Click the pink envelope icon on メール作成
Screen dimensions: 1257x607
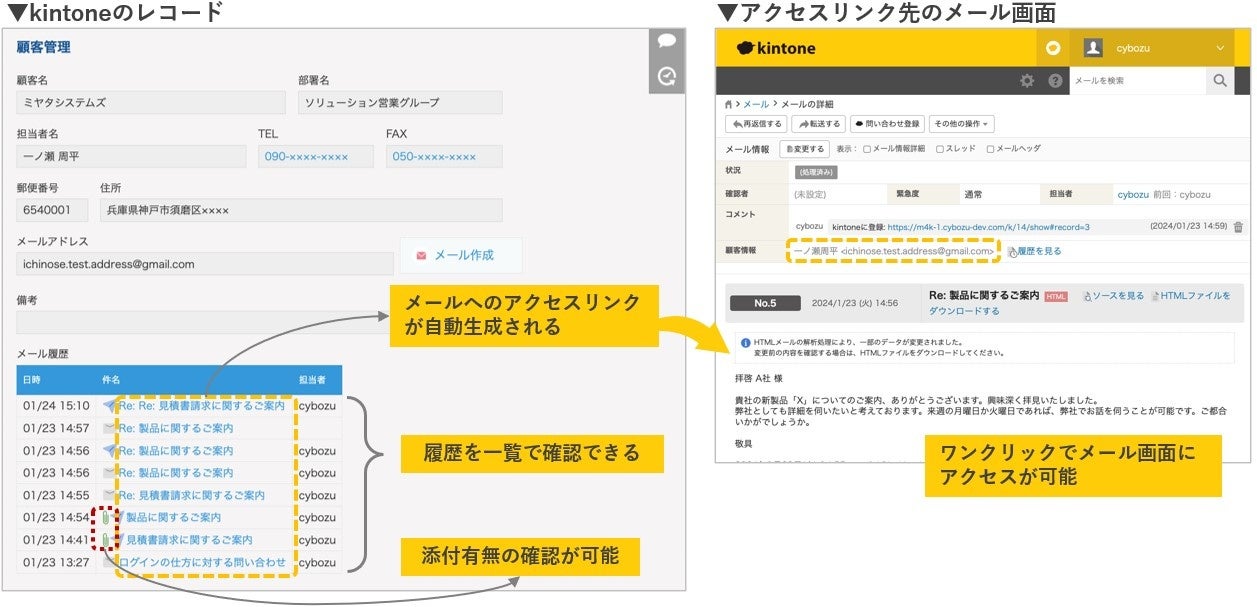point(421,255)
